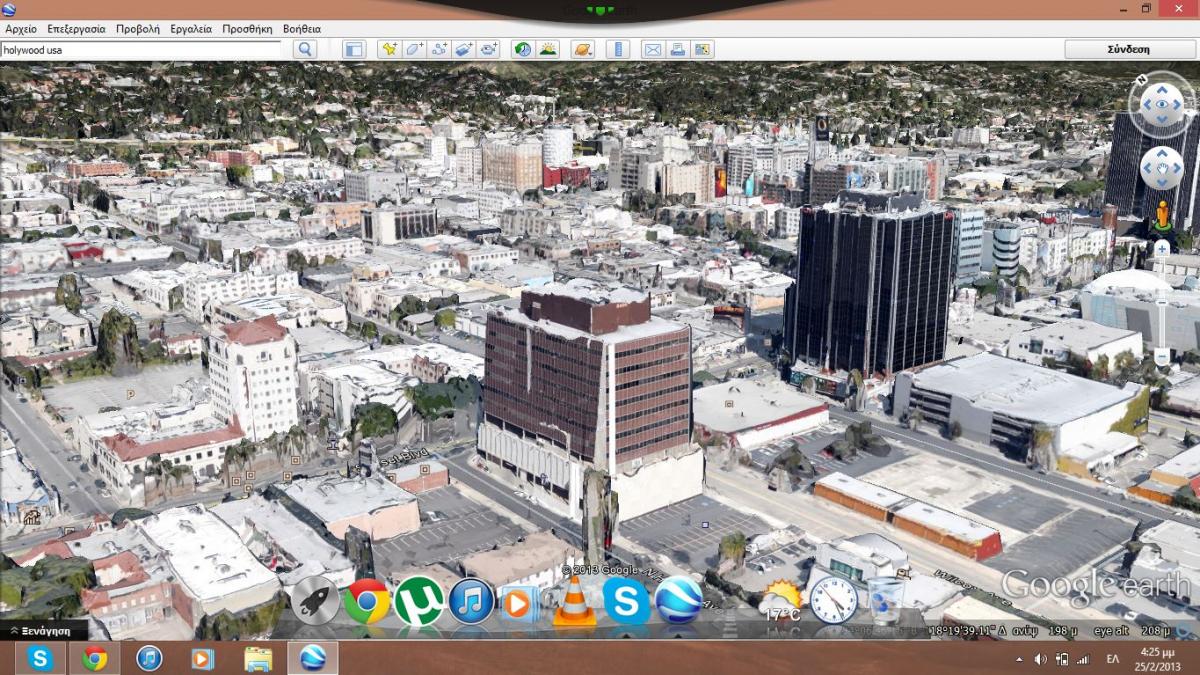1200x675 pixels.
Task: Click the weather widget showing 17°C
Action: click(781, 602)
